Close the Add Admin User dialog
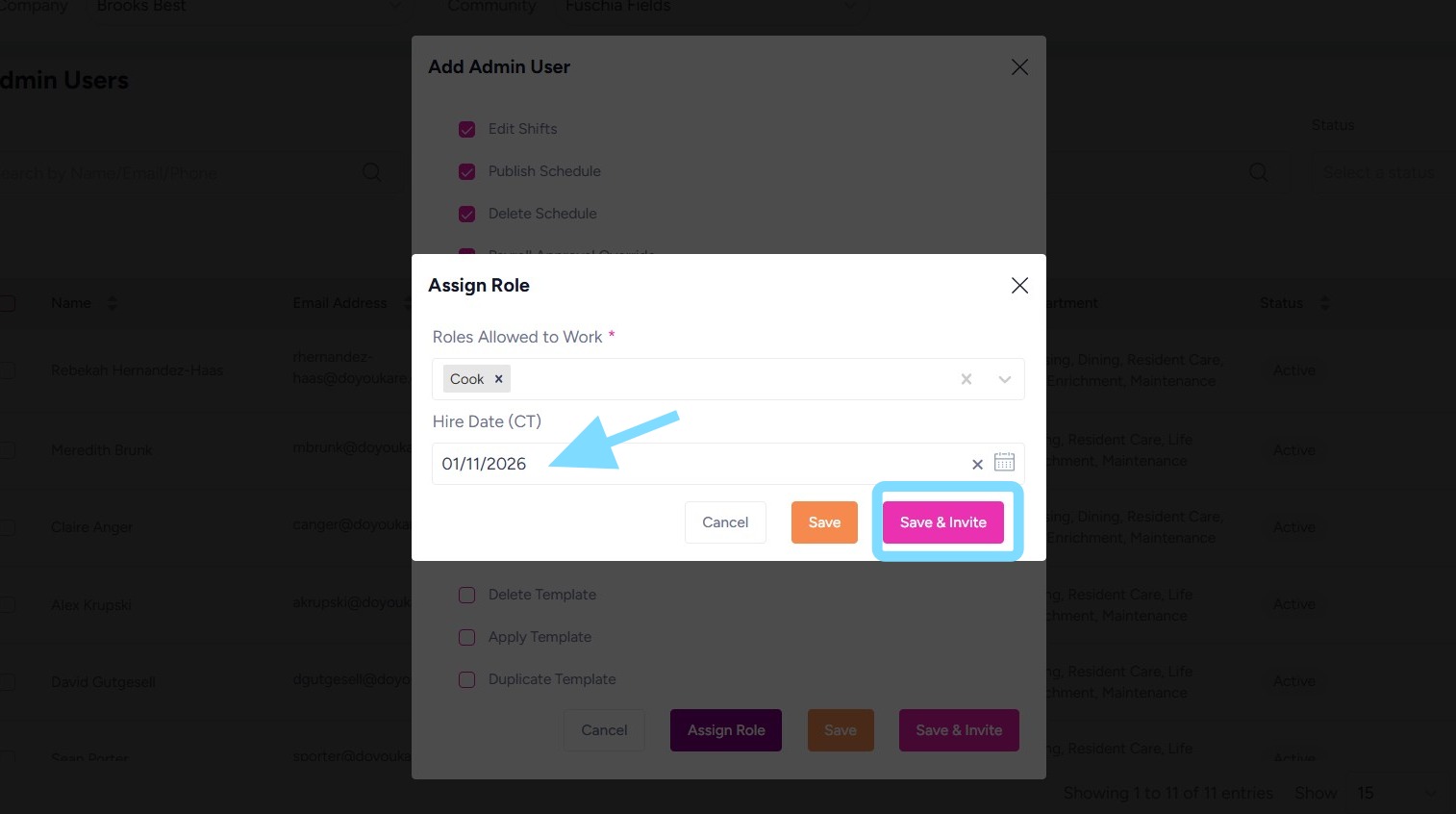The height and width of the screenshot is (814, 1456). click(x=1019, y=67)
